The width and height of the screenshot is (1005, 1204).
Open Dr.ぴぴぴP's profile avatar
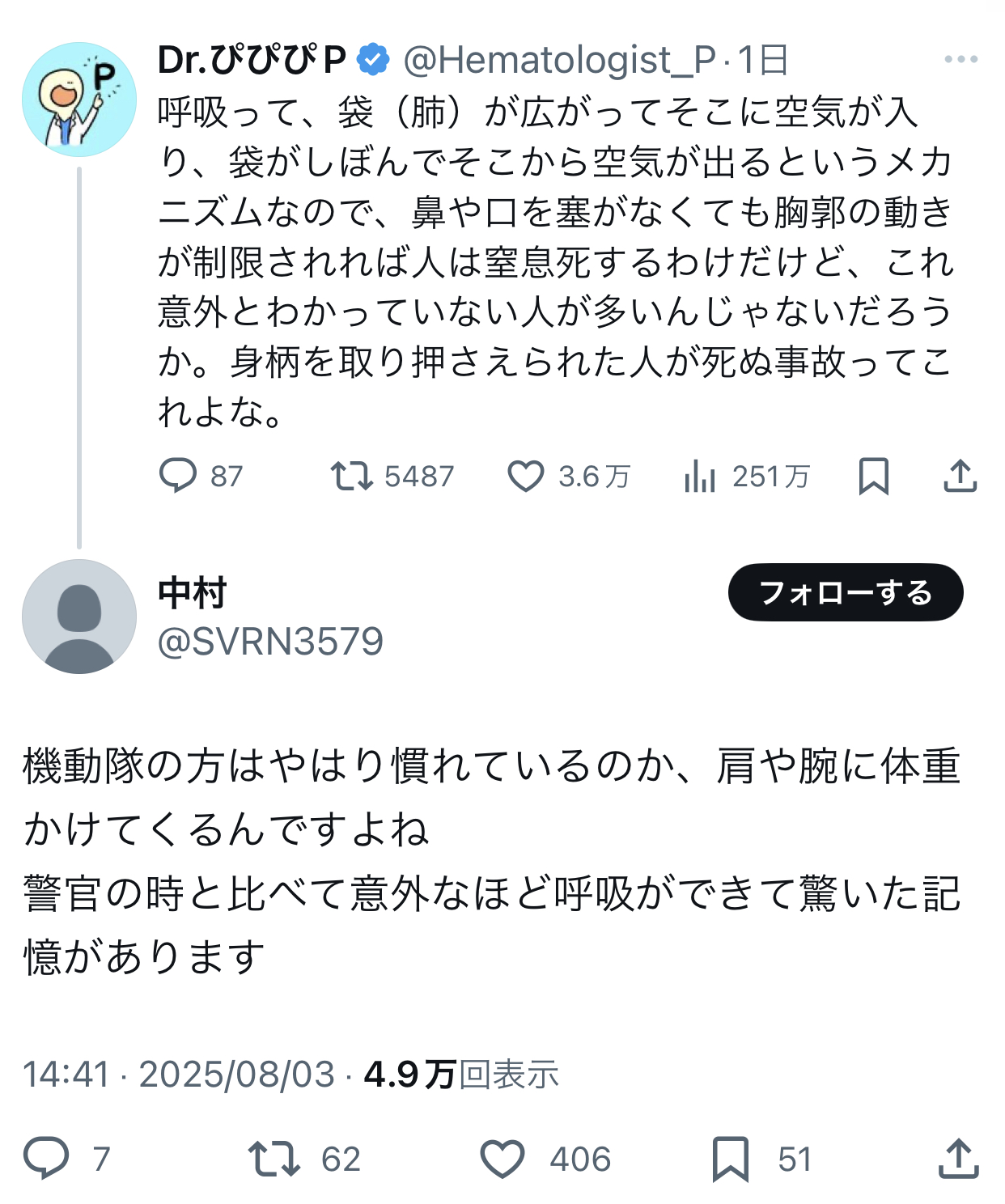(x=79, y=100)
